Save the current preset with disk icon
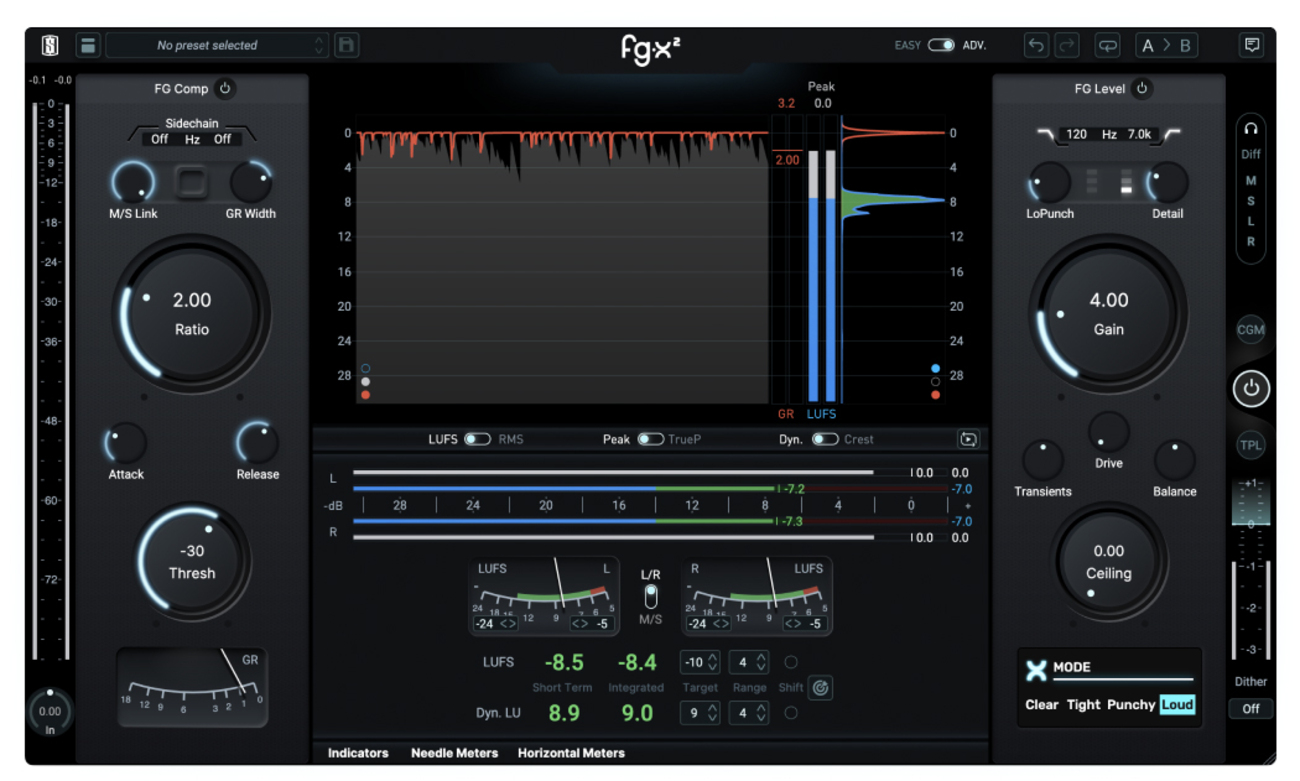1300x781 pixels. 347,45
